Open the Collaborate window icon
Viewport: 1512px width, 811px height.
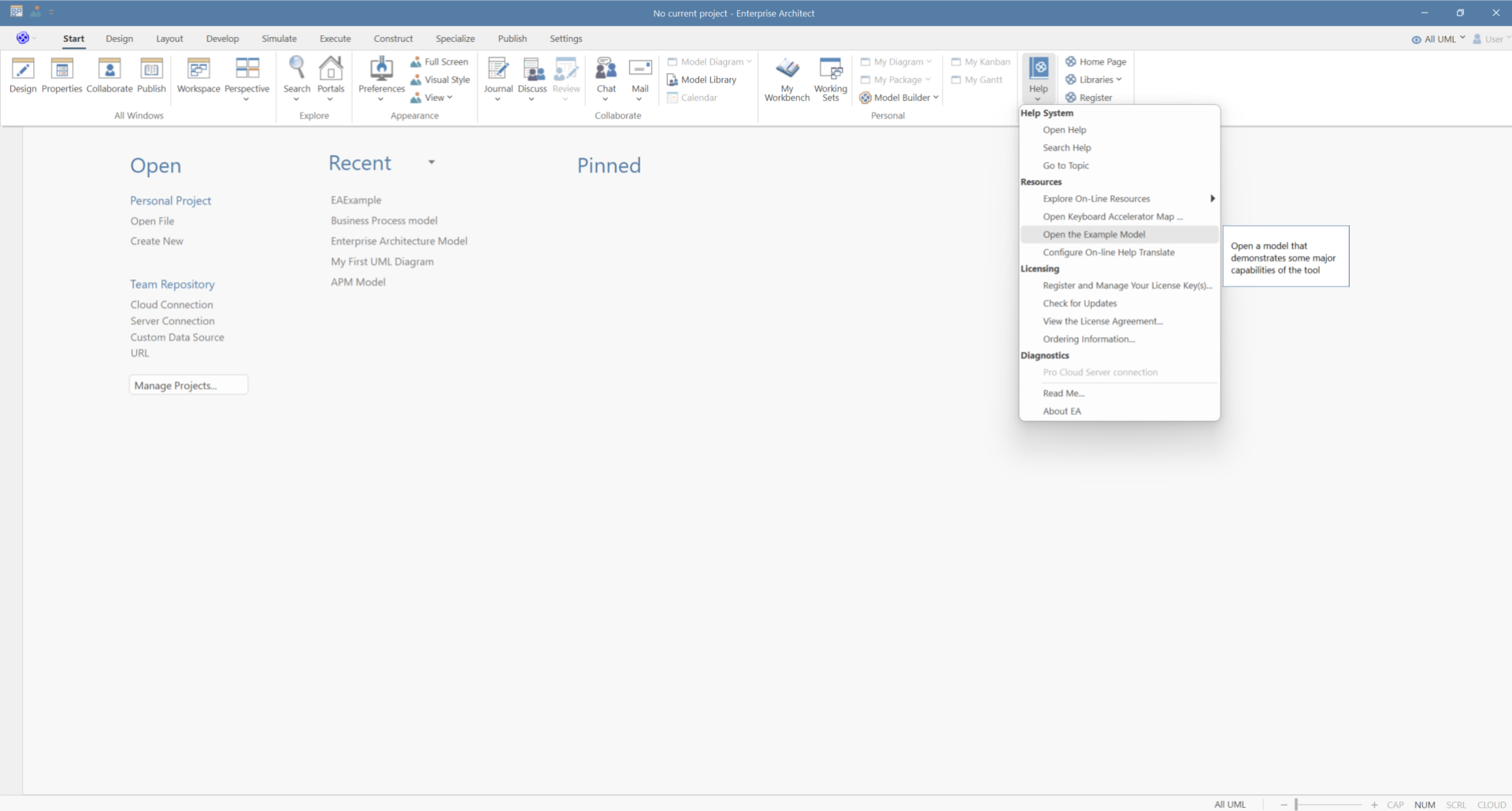click(109, 69)
